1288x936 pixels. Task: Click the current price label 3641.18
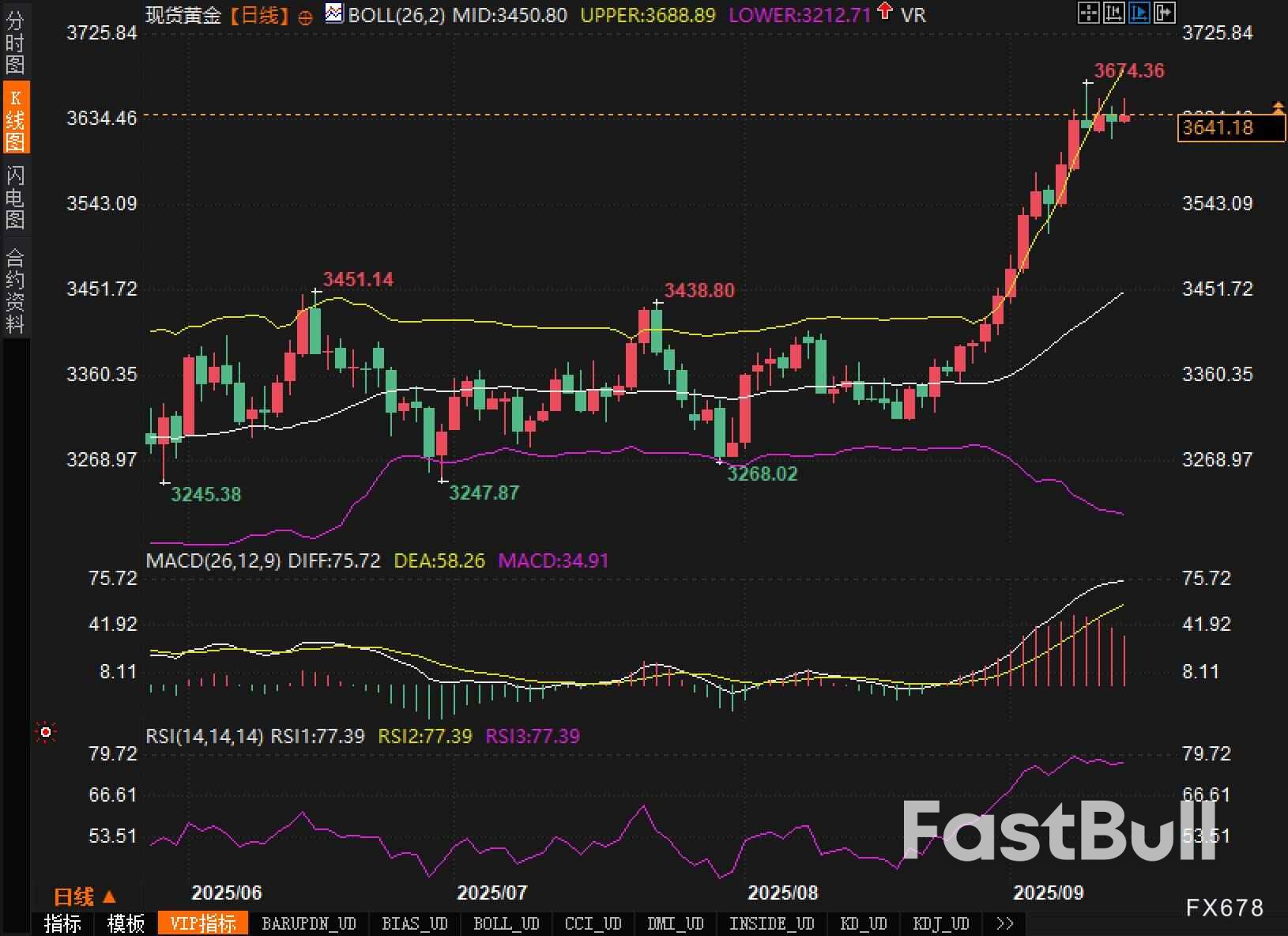click(x=1230, y=127)
